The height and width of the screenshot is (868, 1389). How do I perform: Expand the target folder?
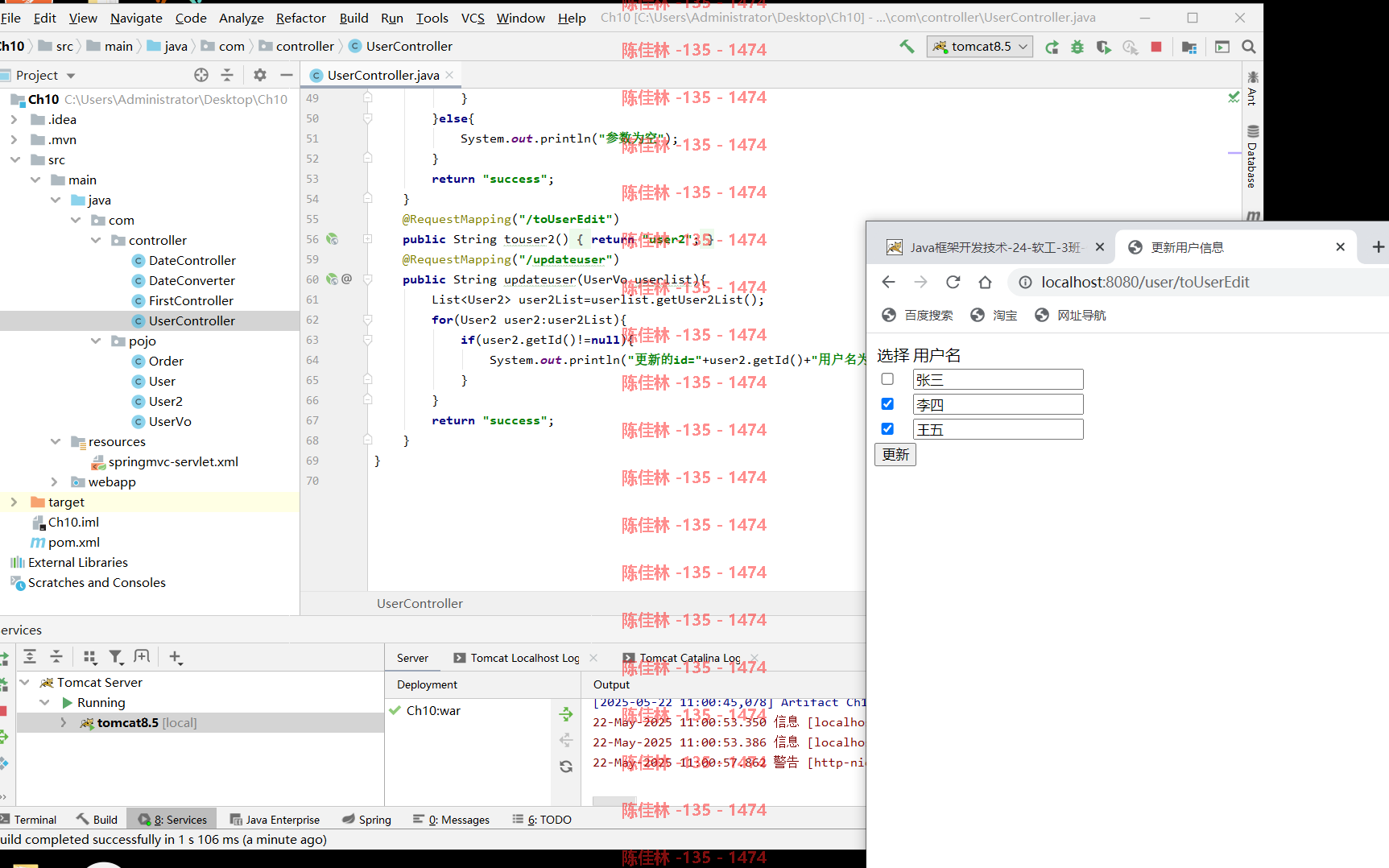coord(14,502)
